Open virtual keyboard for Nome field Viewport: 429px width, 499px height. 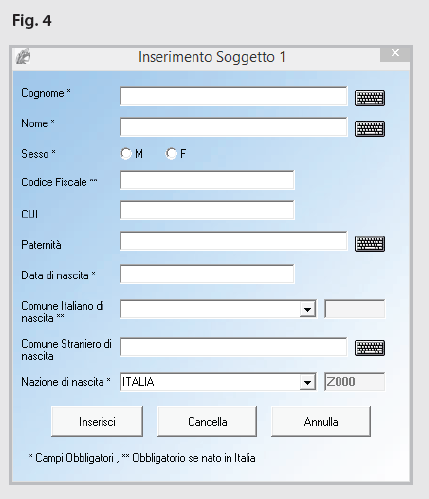point(370,129)
